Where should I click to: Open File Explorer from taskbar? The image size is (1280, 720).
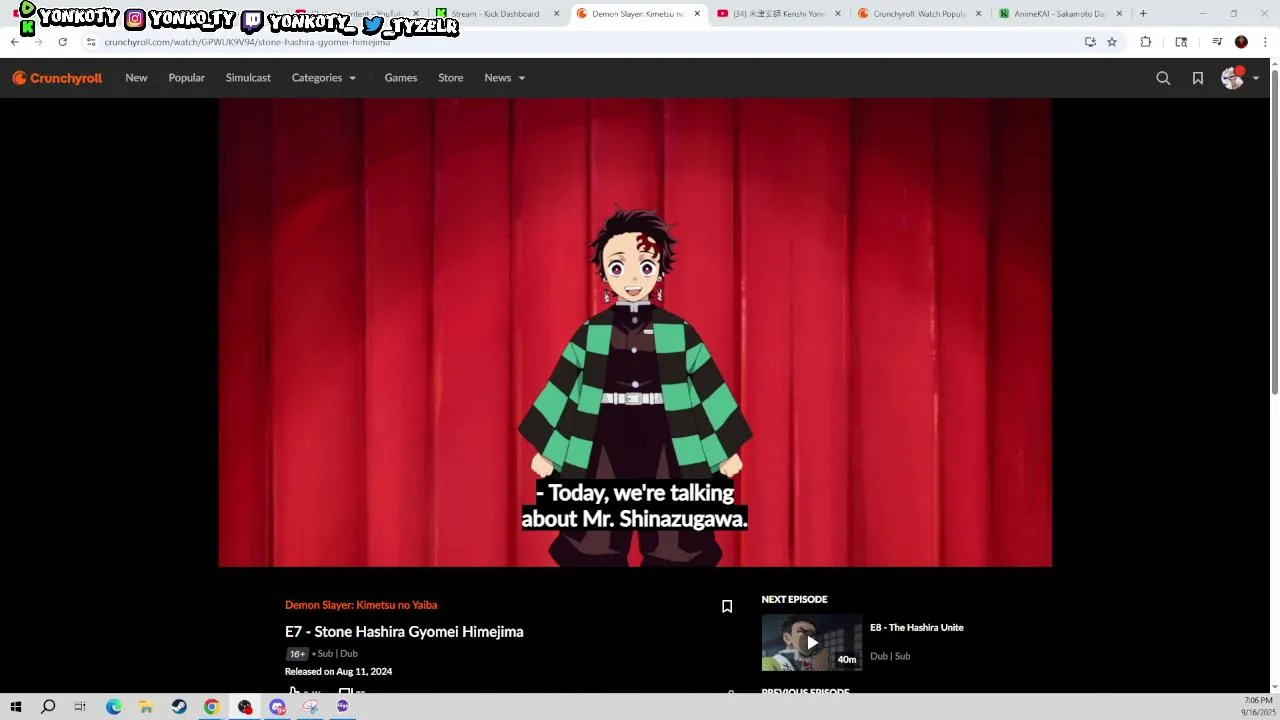pos(146,707)
